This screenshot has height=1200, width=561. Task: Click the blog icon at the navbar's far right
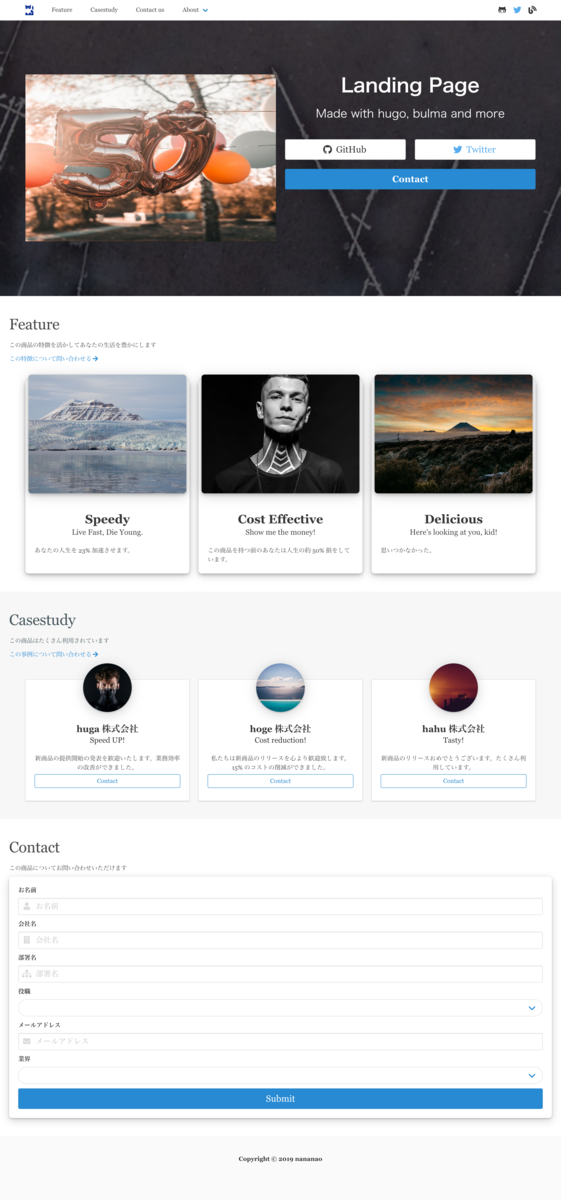pos(532,10)
